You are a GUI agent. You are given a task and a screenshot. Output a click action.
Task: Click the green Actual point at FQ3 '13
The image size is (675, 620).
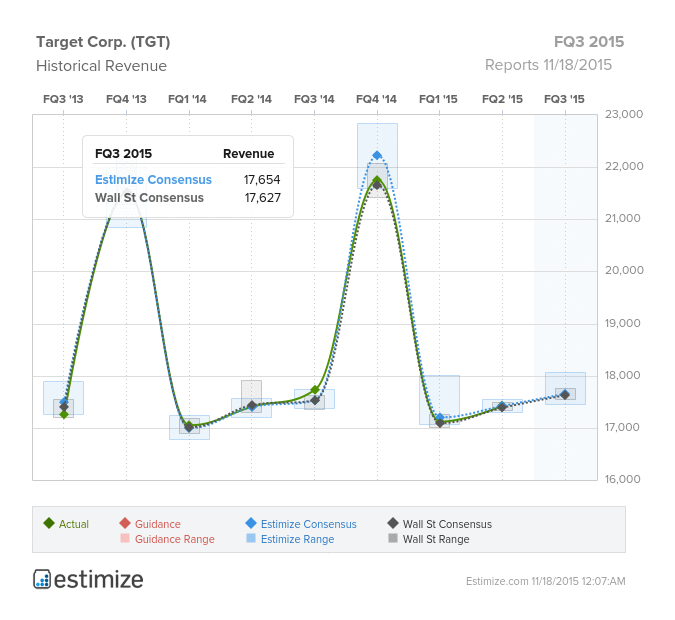(64, 415)
